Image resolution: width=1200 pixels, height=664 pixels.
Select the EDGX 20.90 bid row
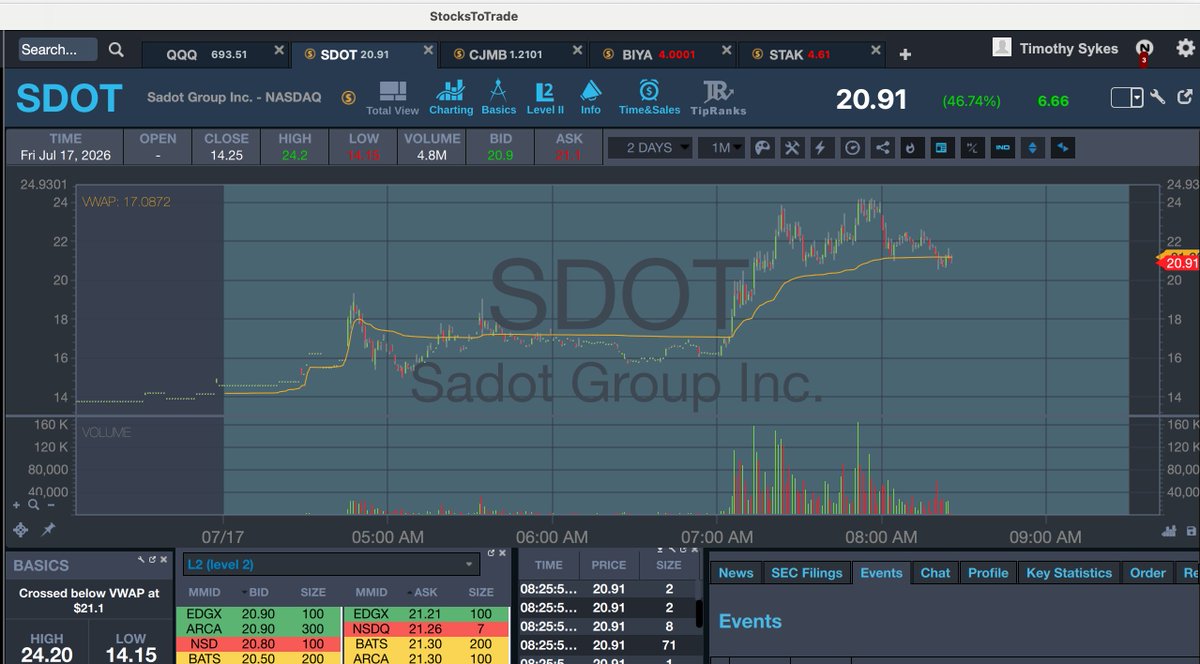258,612
